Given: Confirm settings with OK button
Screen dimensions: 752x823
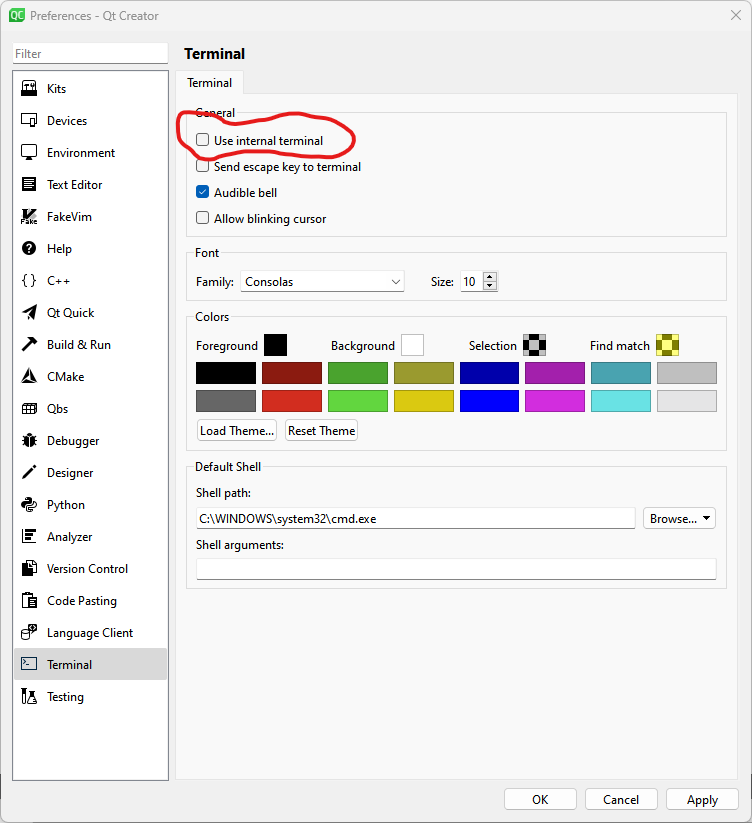Looking at the screenshot, I should tap(540, 799).
